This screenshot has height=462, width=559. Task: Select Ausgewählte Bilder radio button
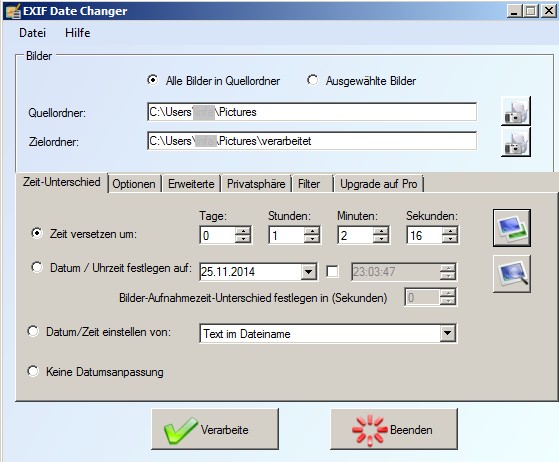tap(313, 80)
